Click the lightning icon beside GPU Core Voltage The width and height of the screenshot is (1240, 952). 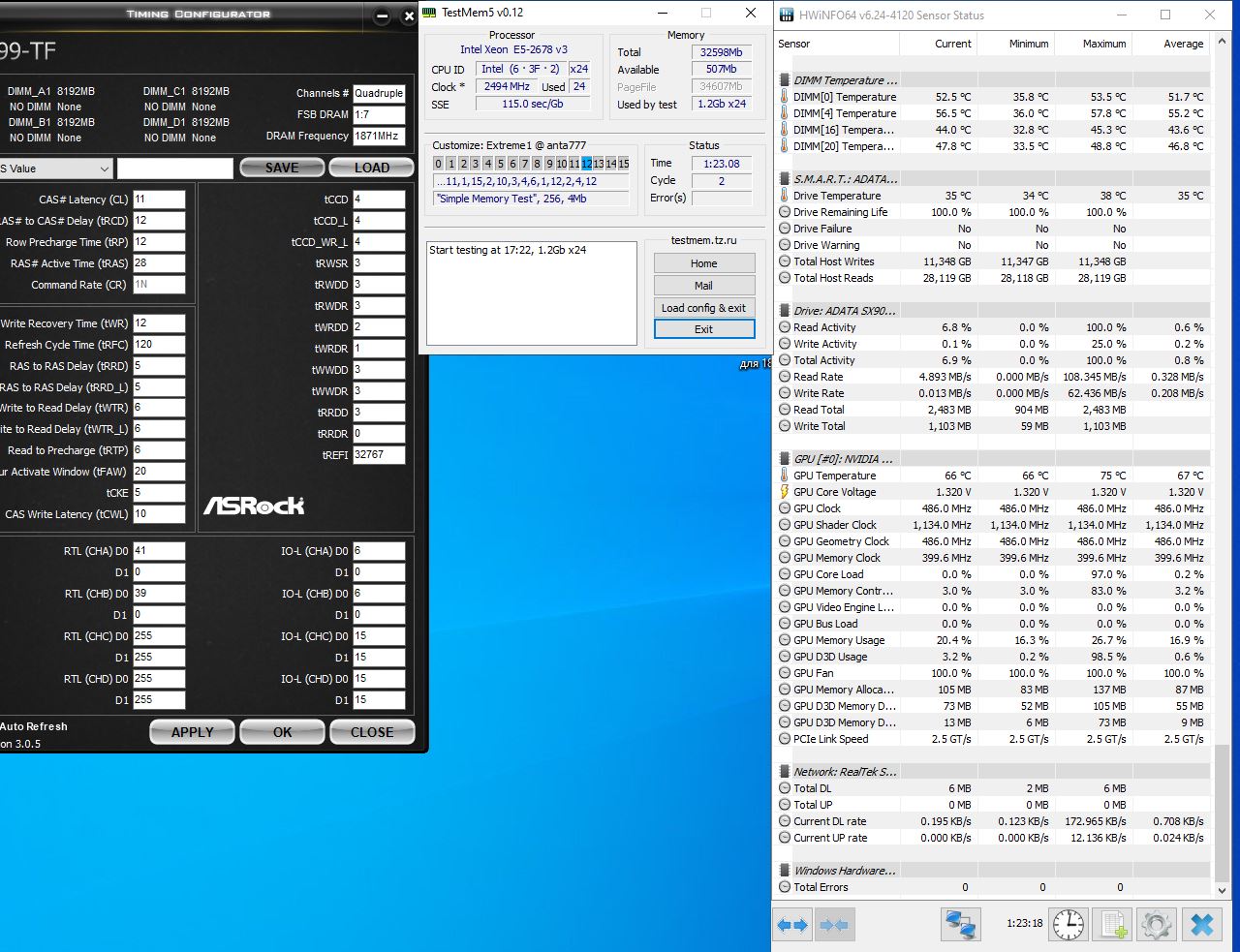785,492
